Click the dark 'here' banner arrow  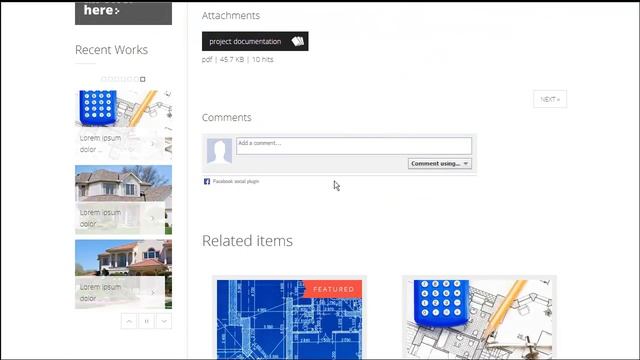[118, 11]
